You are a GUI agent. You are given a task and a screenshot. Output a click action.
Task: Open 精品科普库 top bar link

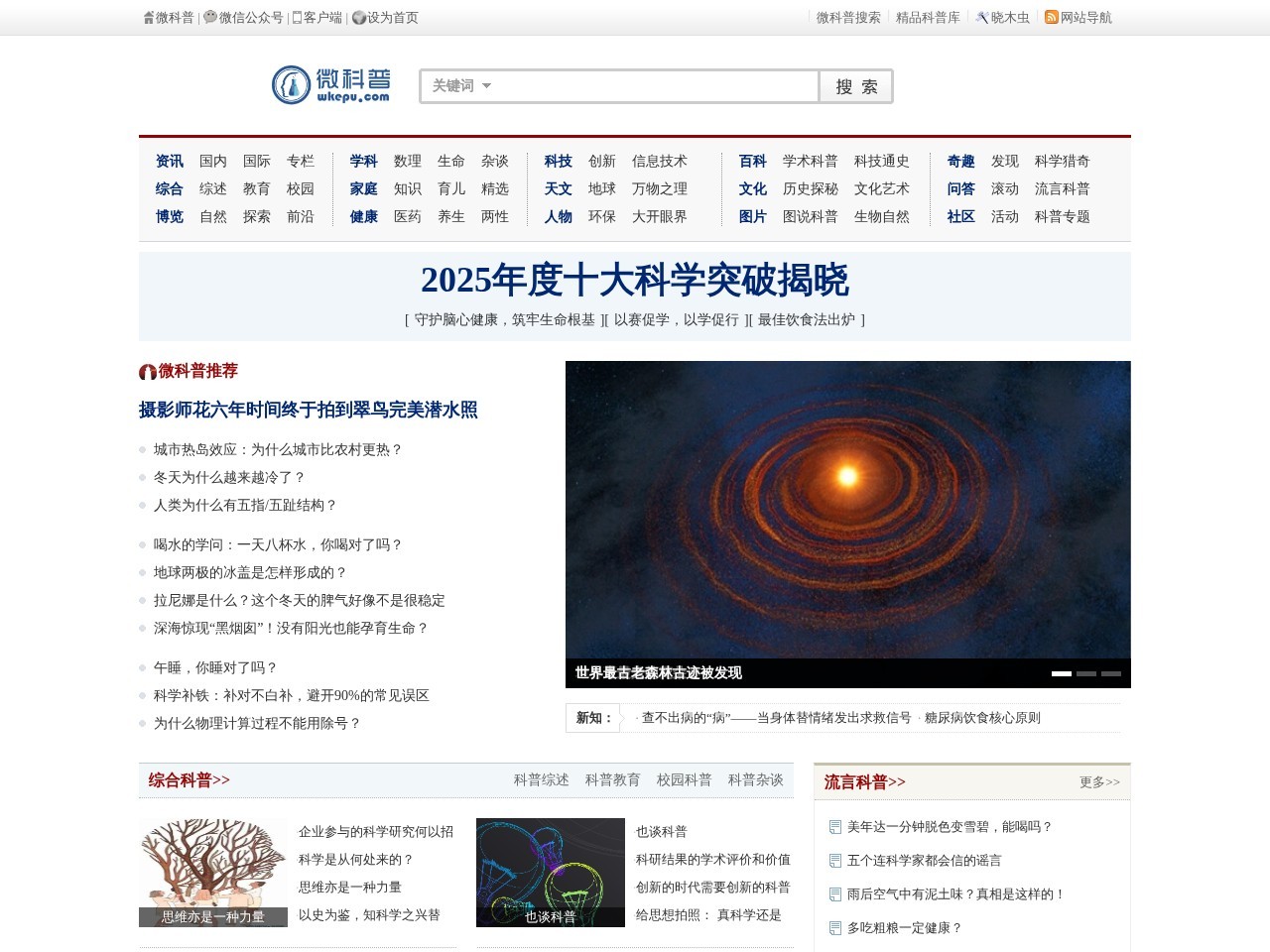[928, 18]
